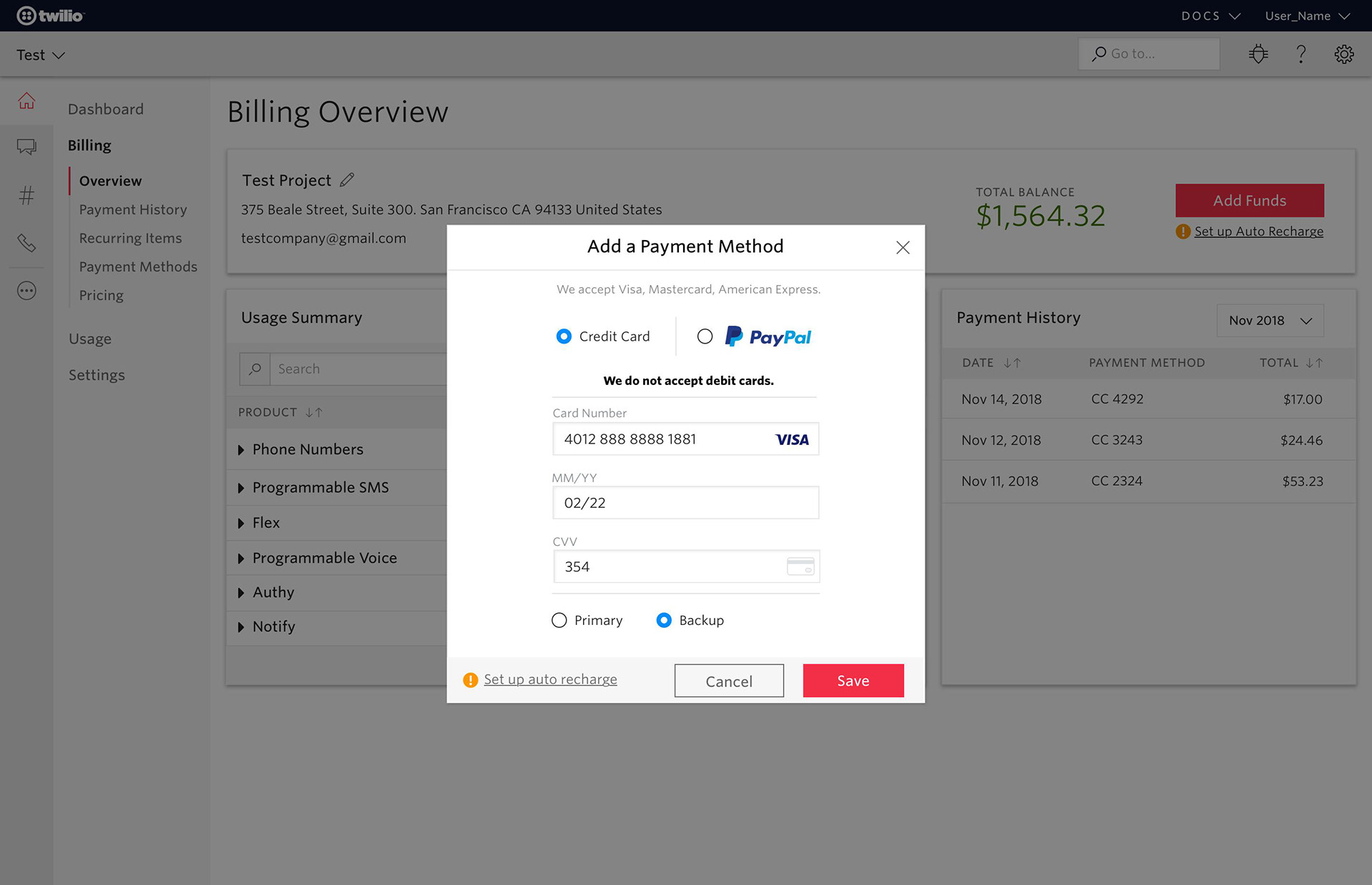Open the messaging chat bubble sidebar icon
1372x885 pixels.
tap(26, 147)
